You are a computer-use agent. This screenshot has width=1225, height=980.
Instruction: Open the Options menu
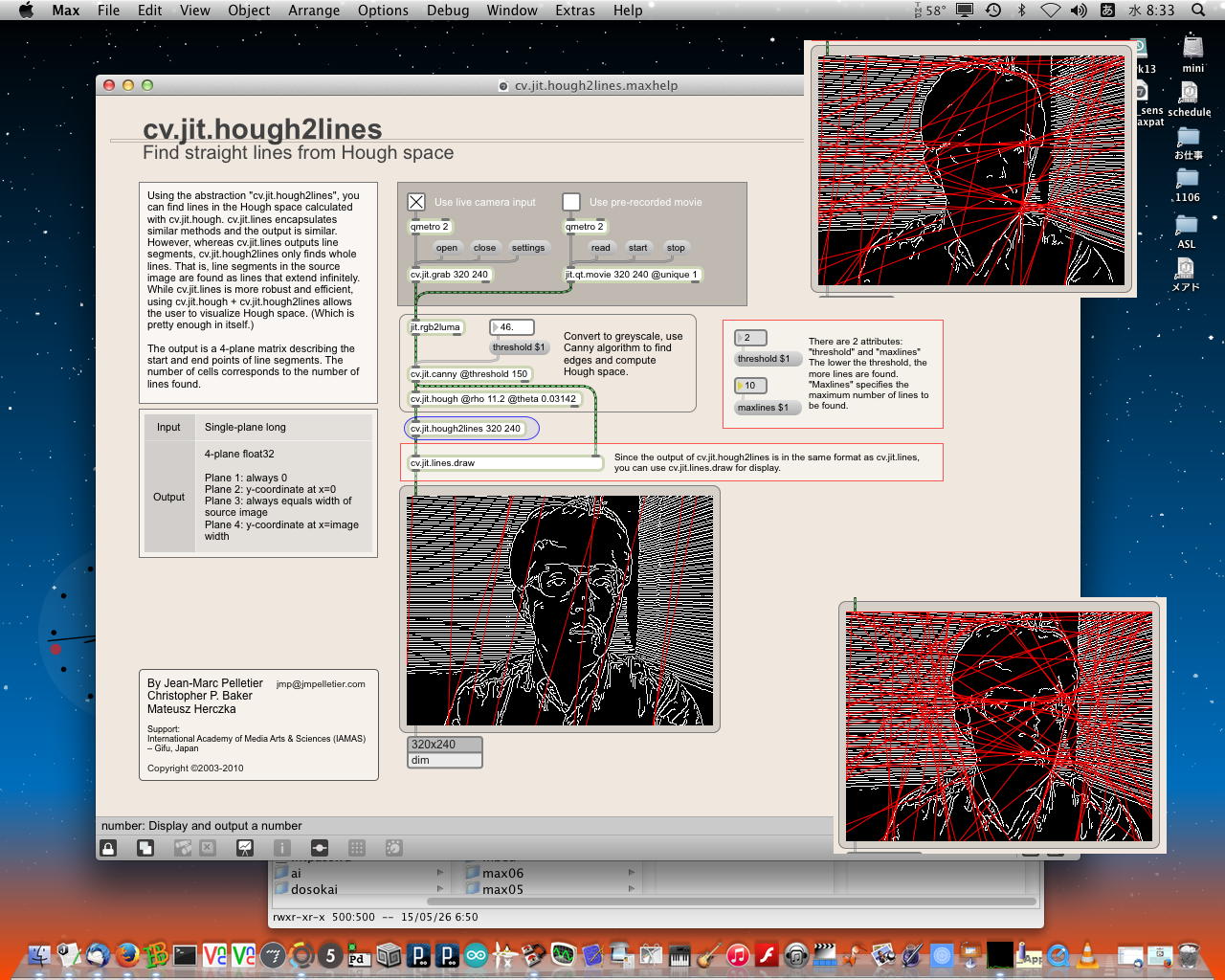pyautogui.click(x=383, y=11)
